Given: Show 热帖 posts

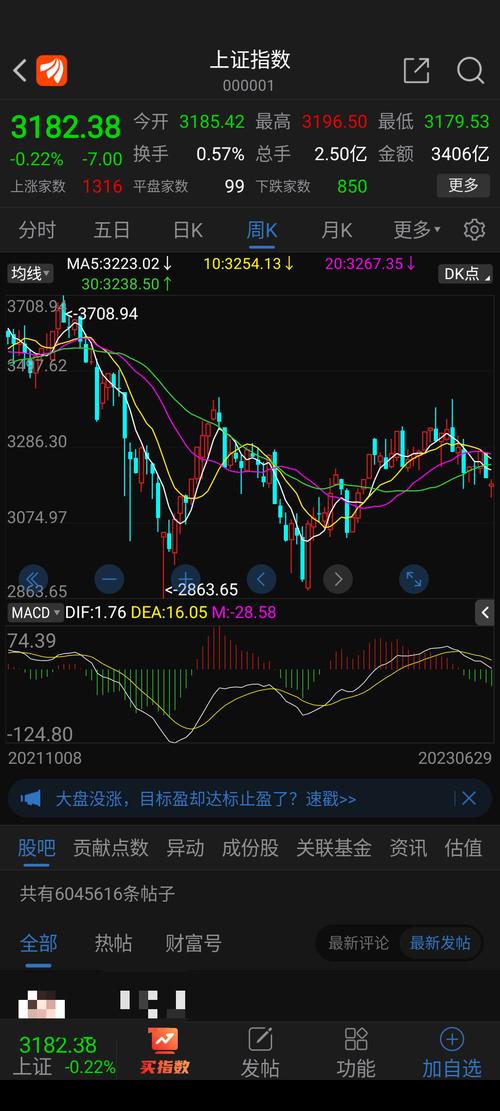Looking at the screenshot, I should (x=113, y=943).
